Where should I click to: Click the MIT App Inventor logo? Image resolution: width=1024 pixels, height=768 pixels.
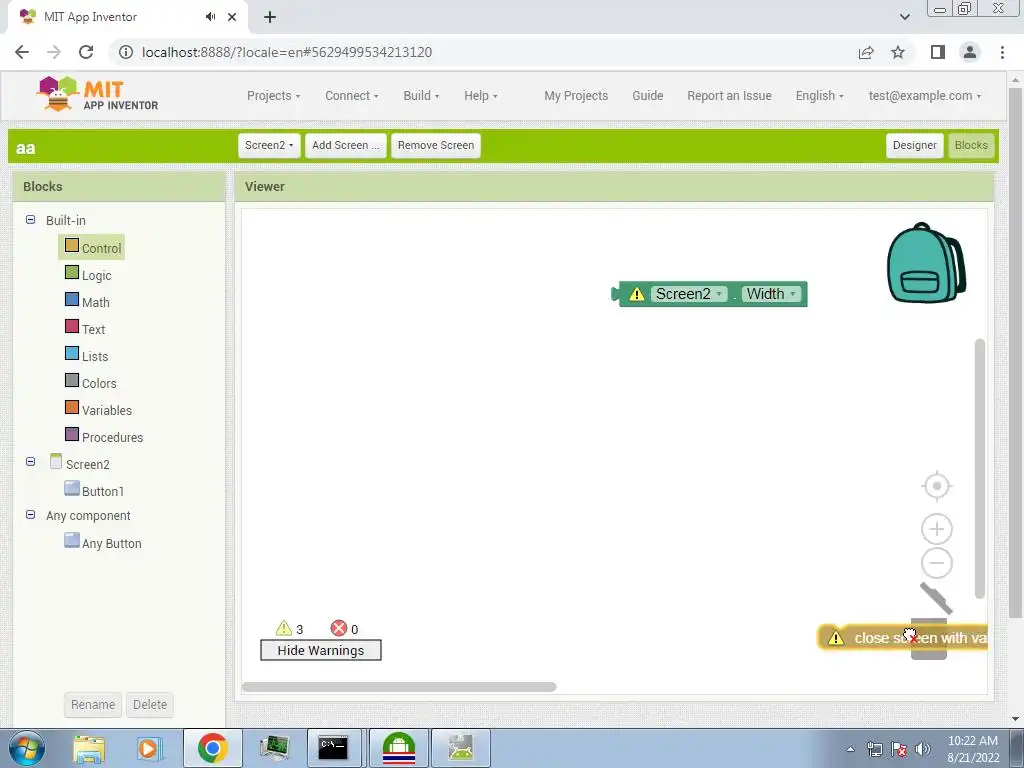pyautogui.click(x=97, y=95)
